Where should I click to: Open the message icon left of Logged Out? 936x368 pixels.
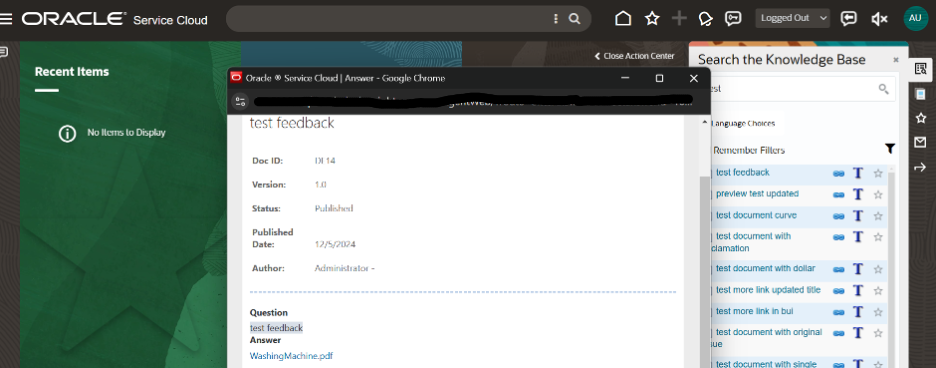point(733,19)
